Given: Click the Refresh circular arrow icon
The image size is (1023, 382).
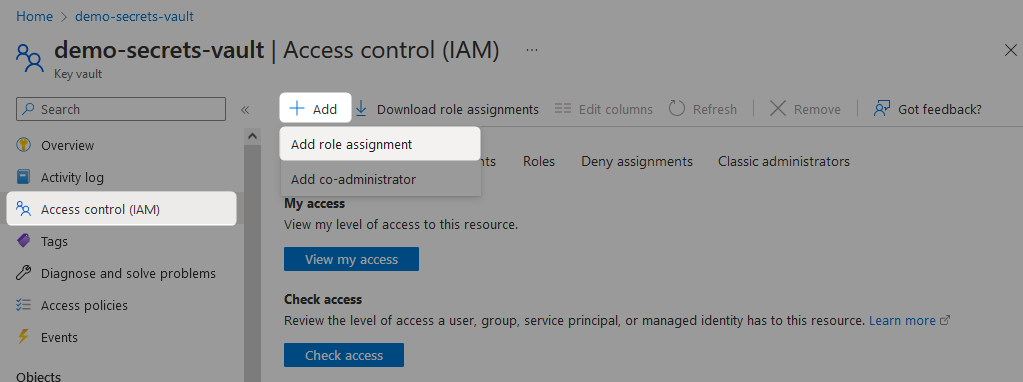Looking at the screenshot, I should [677, 109].
